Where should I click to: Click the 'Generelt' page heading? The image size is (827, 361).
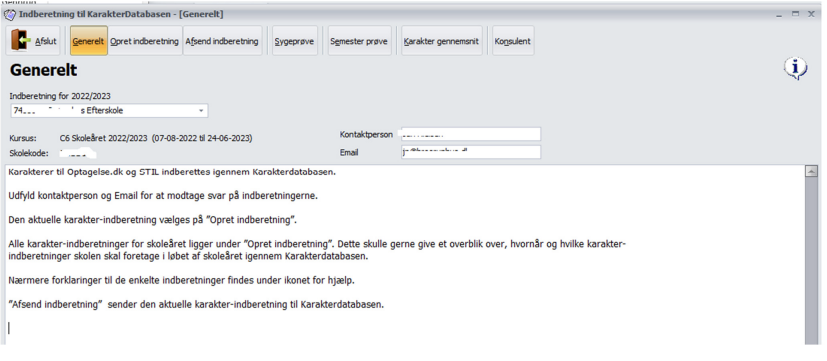click(x=43, y=70)
